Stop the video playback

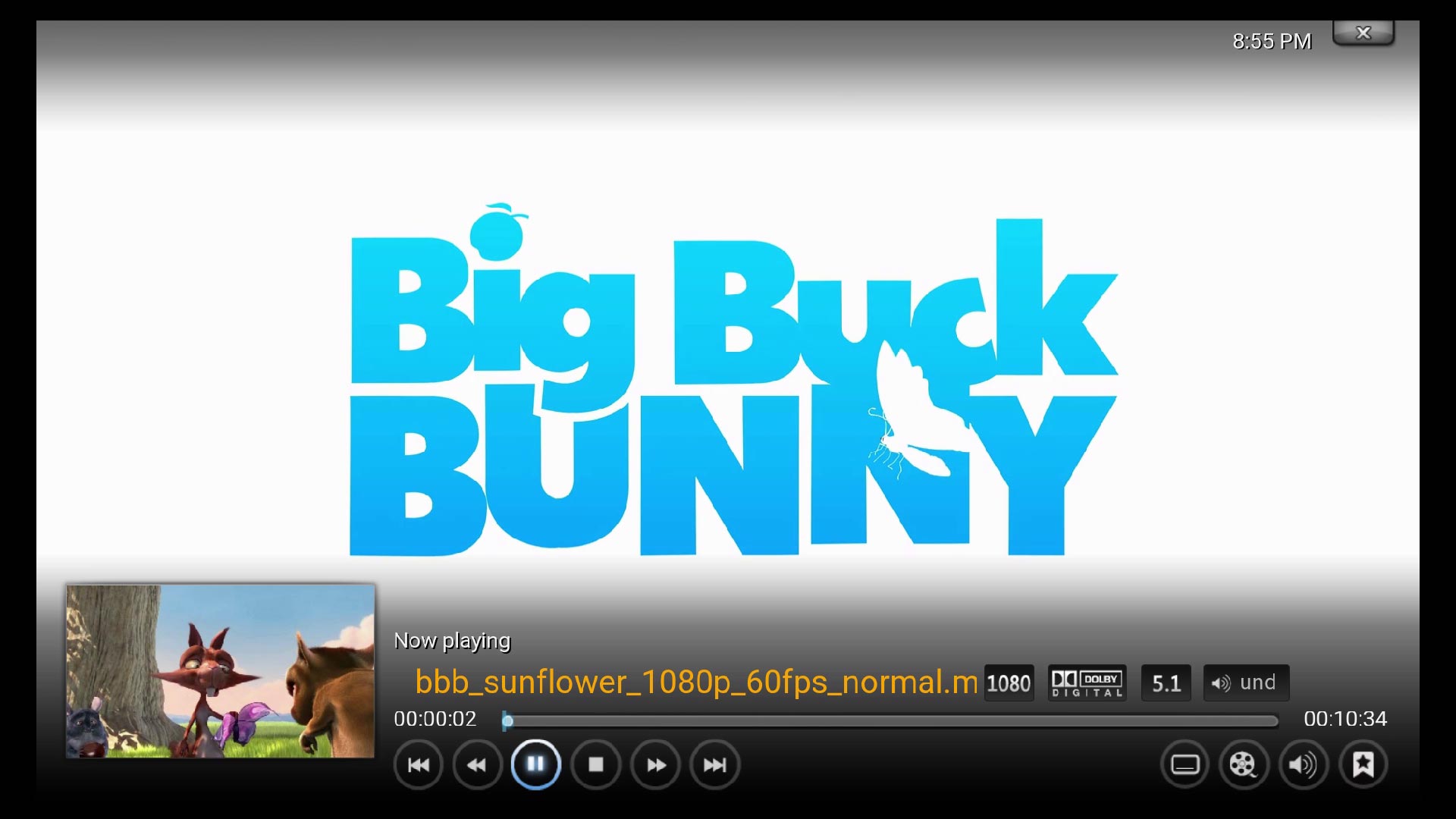point(596,764)
